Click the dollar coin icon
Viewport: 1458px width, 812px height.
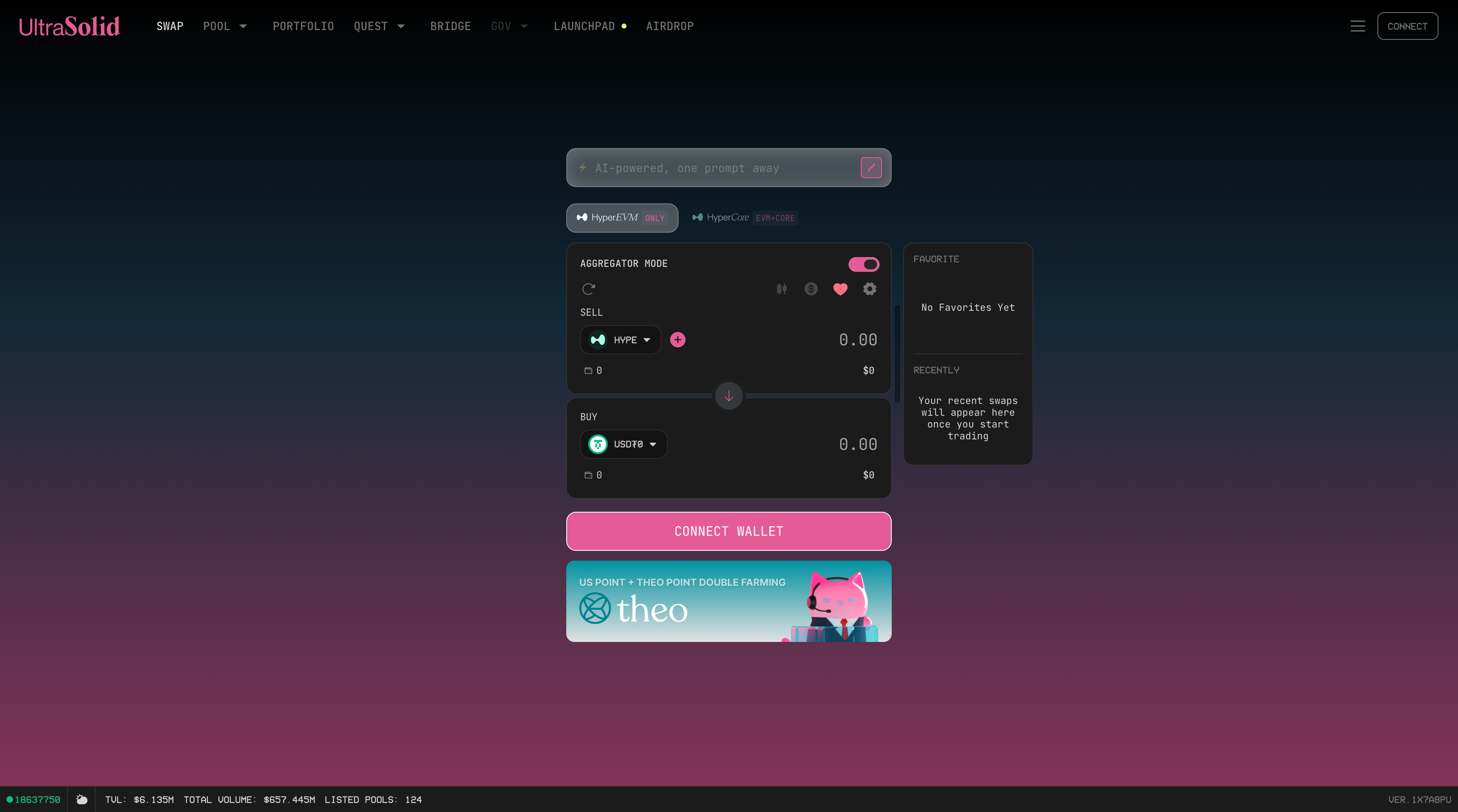pyautogui.click(x=811, y=289)
